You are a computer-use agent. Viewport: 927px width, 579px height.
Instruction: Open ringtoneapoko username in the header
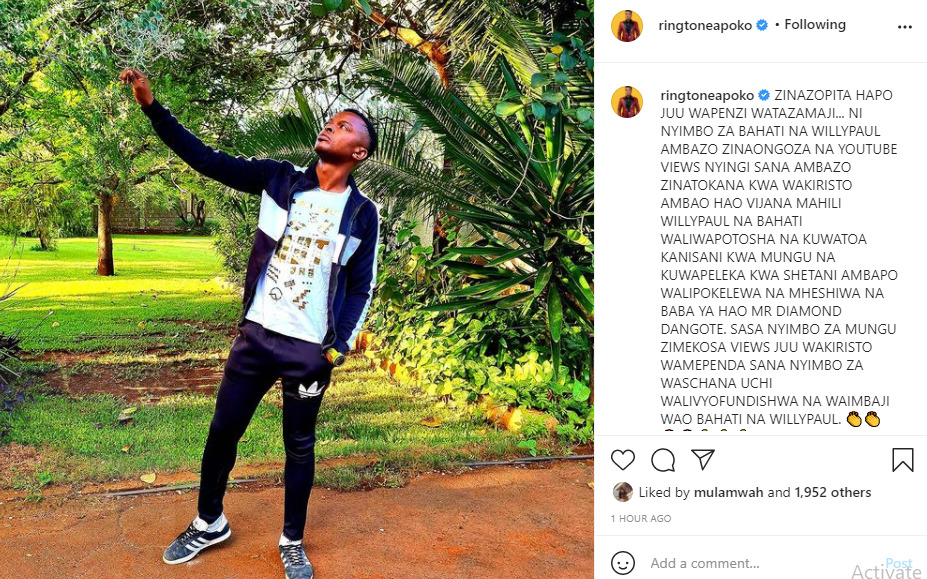(x=705, y=25)
